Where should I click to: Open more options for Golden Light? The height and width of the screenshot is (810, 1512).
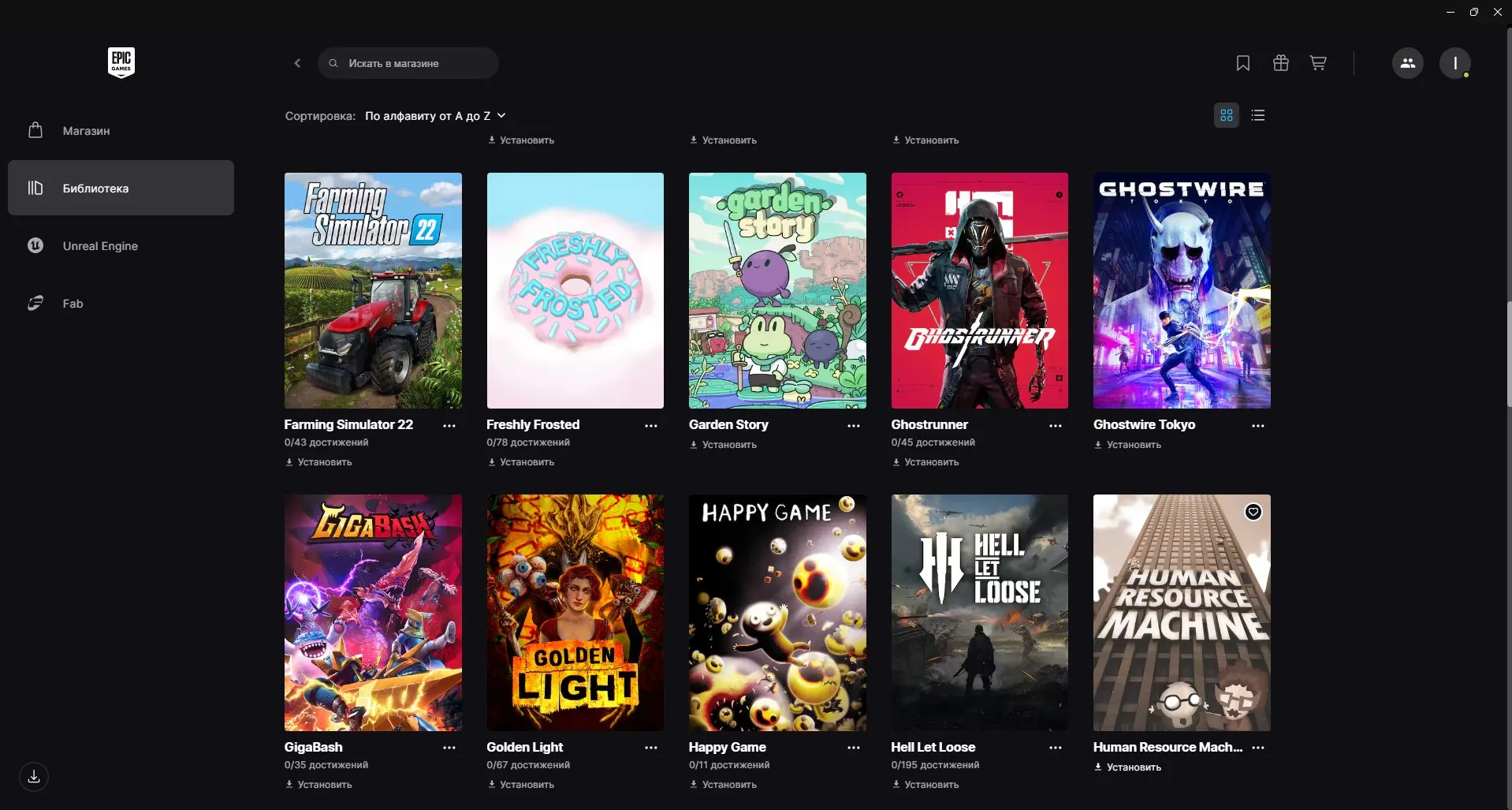point(651,748)
